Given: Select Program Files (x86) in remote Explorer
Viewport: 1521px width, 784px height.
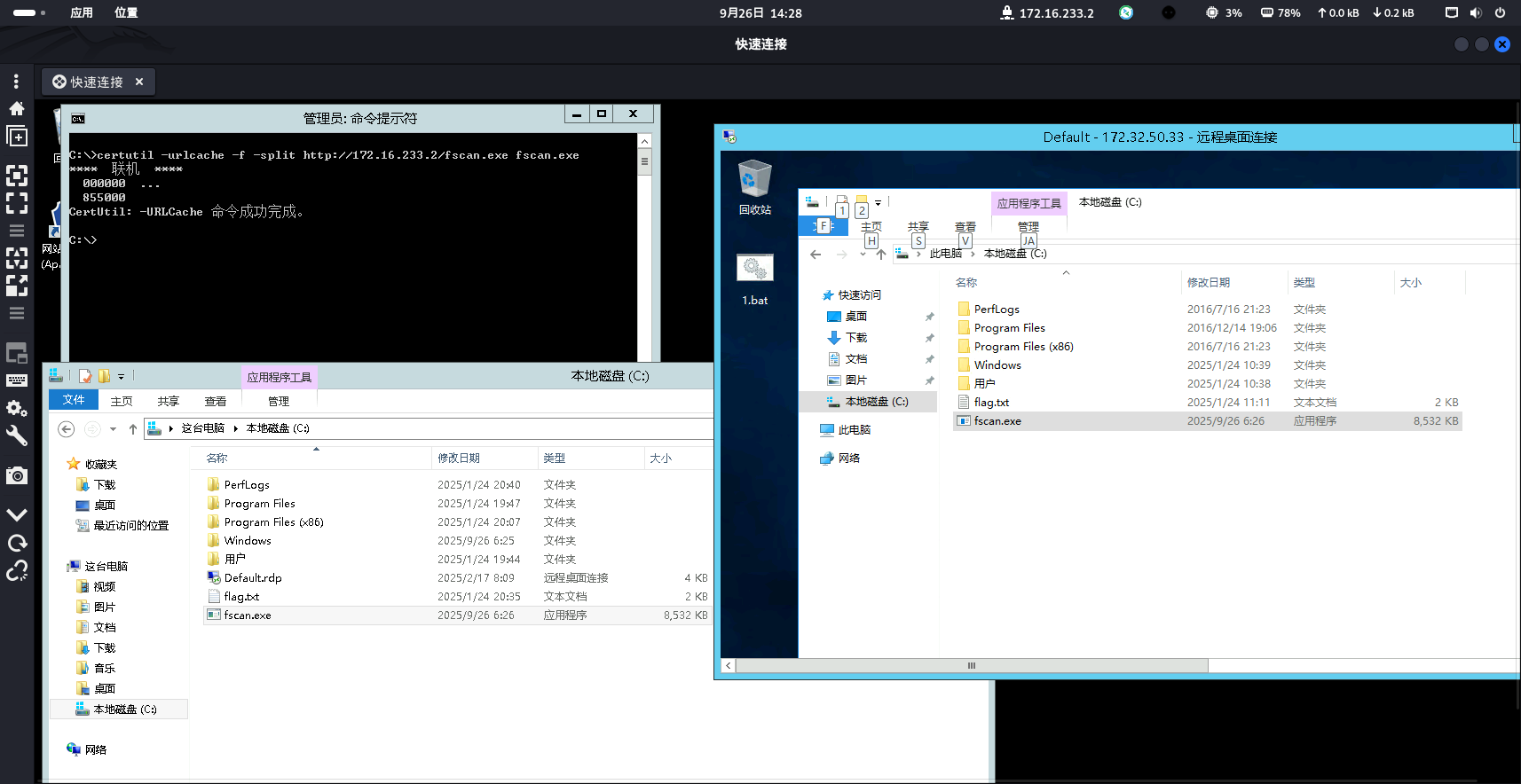Looking at the screenshot, I should (1024, 346).
